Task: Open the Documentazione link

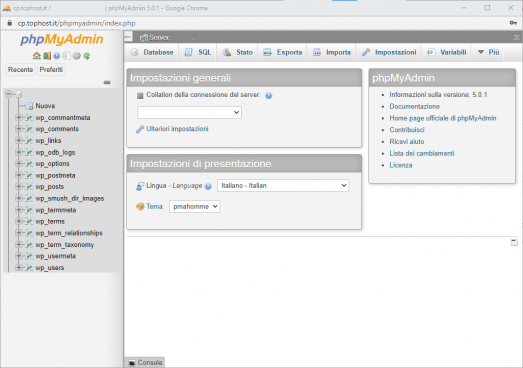Action: click(x=415, y=106)
